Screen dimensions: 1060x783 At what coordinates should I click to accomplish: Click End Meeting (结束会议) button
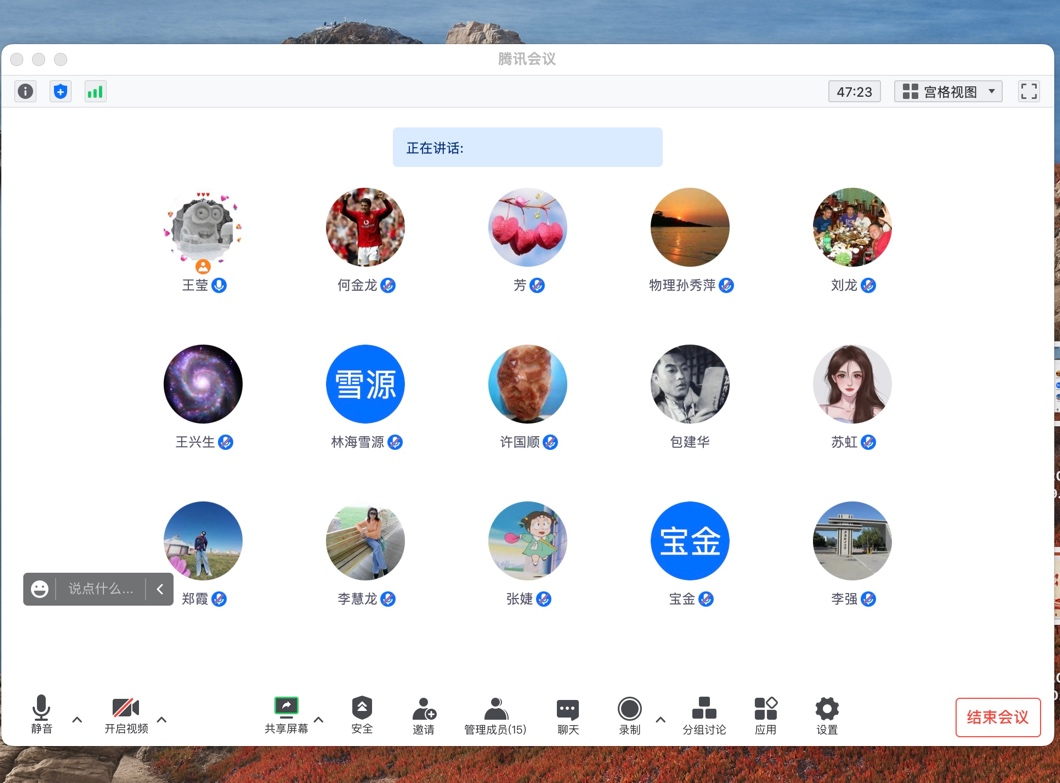tap(997, 717)
